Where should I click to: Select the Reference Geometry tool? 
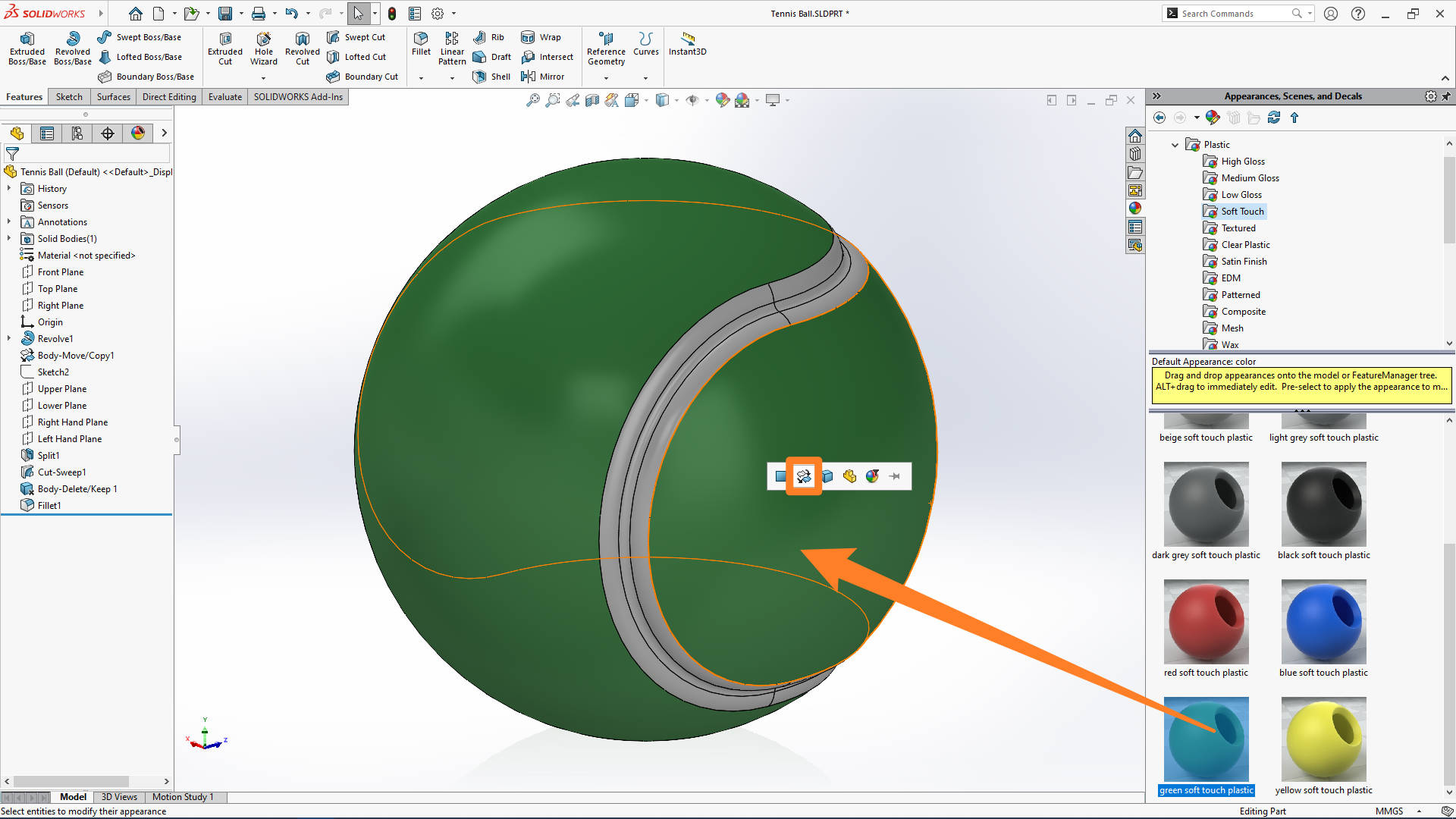pyautogui.click(x=605, y=48)
